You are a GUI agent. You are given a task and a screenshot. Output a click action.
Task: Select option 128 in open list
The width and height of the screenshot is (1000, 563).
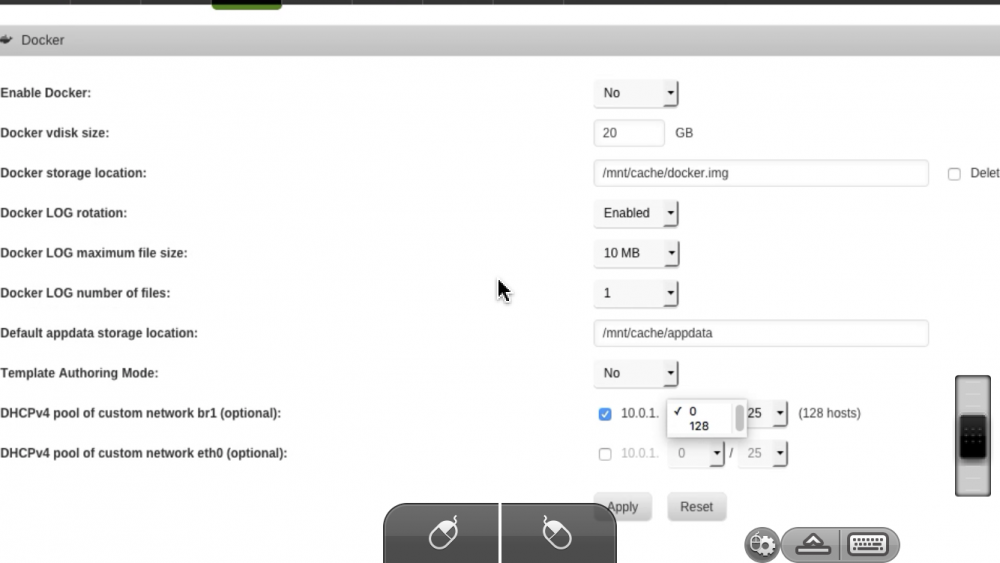[700, 426]
